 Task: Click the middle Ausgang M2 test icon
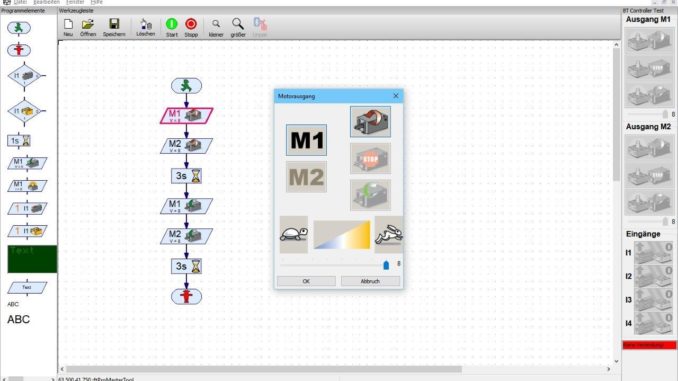[649, 174]
